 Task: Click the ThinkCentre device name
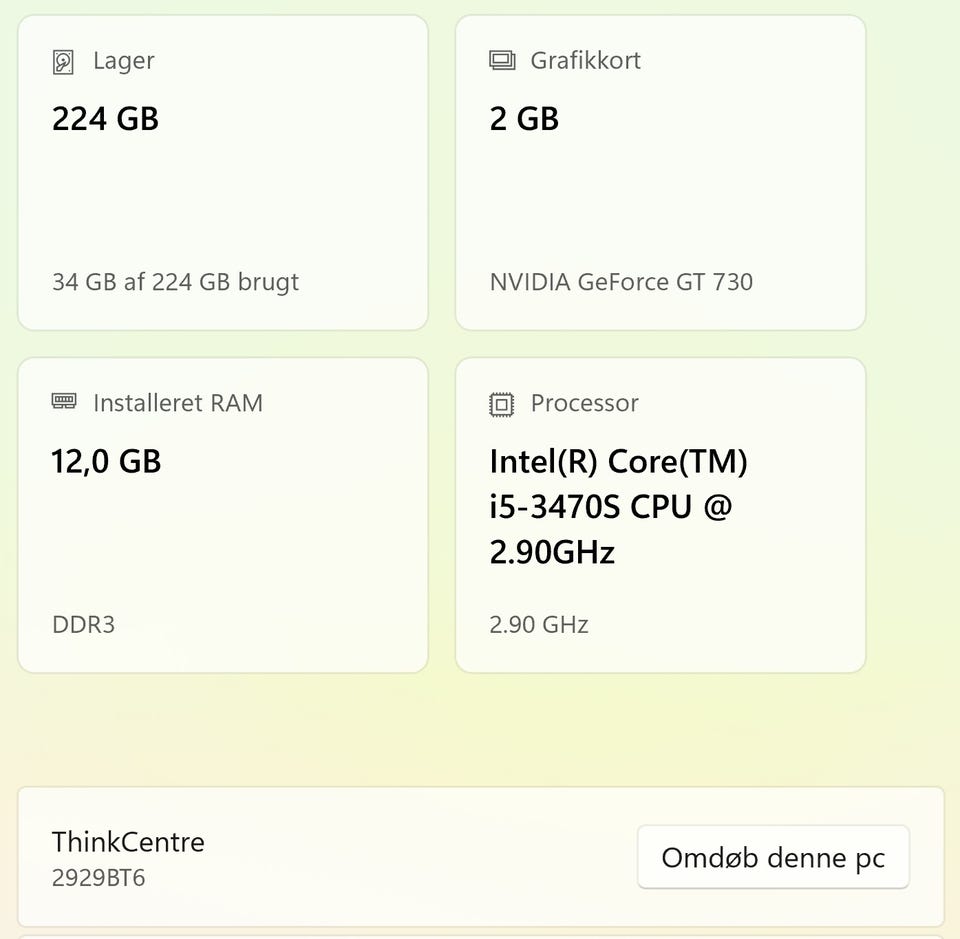tap(128, 842)
